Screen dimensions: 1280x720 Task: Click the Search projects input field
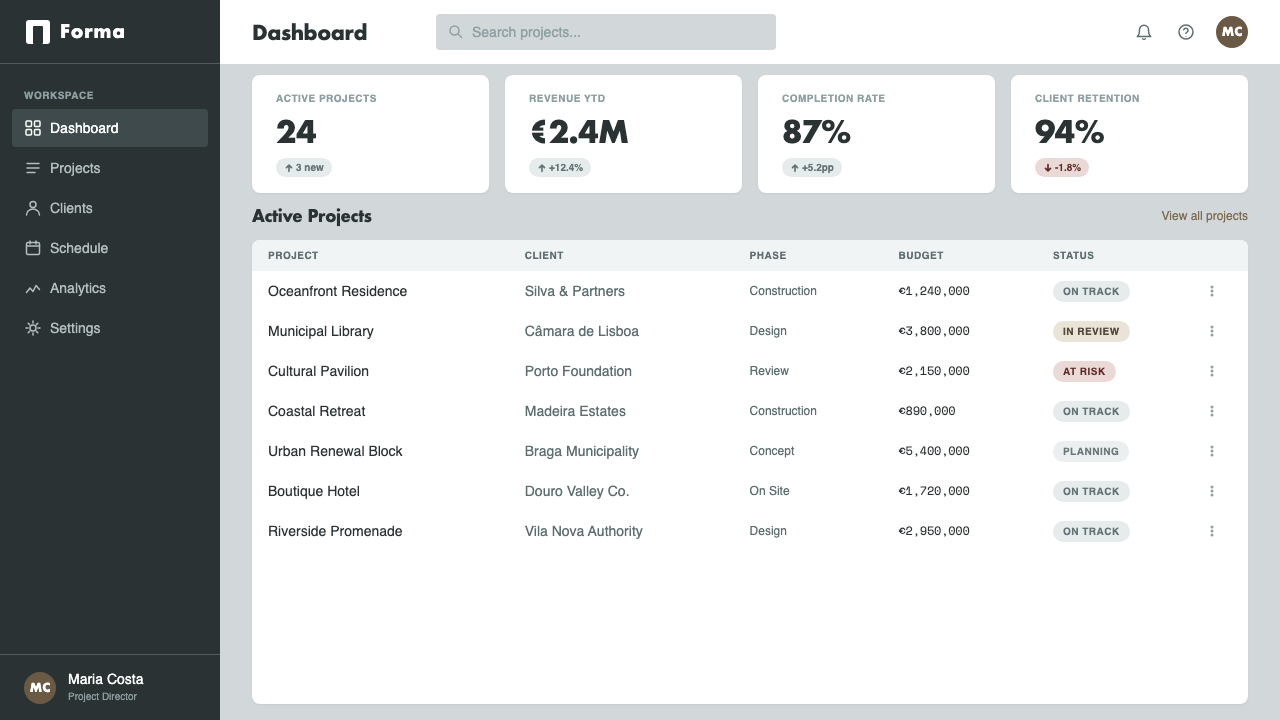[606, 32]
